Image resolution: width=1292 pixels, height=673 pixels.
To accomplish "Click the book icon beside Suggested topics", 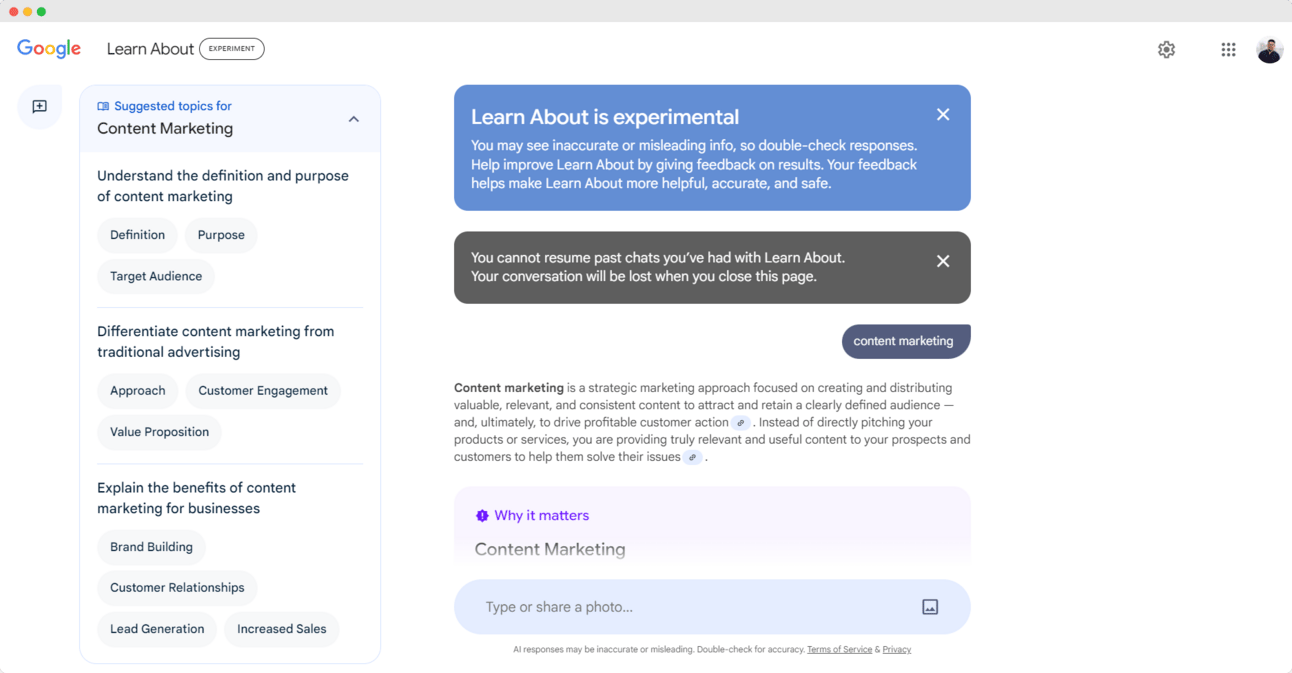I will coord(103,106).
